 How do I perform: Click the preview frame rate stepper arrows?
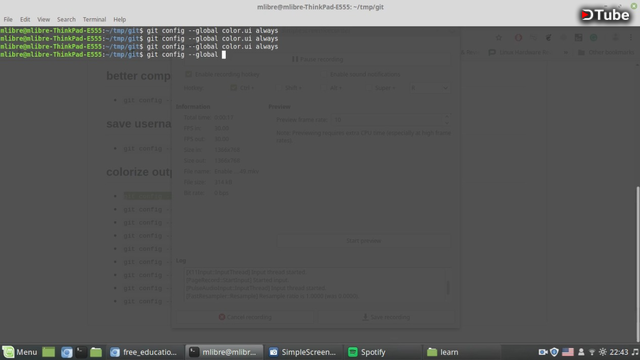point(447,120)
